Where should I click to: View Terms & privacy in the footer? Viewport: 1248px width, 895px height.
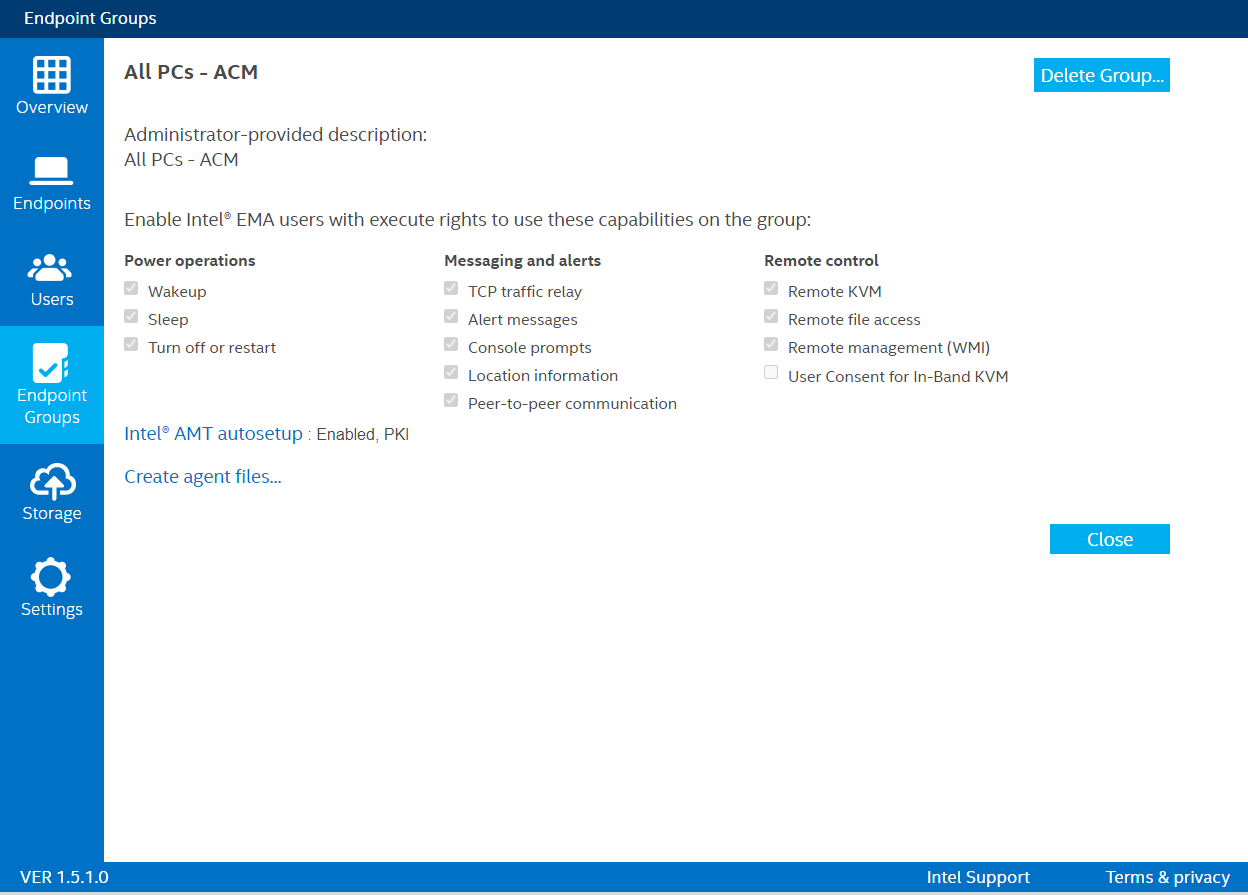click(1168, 877)
